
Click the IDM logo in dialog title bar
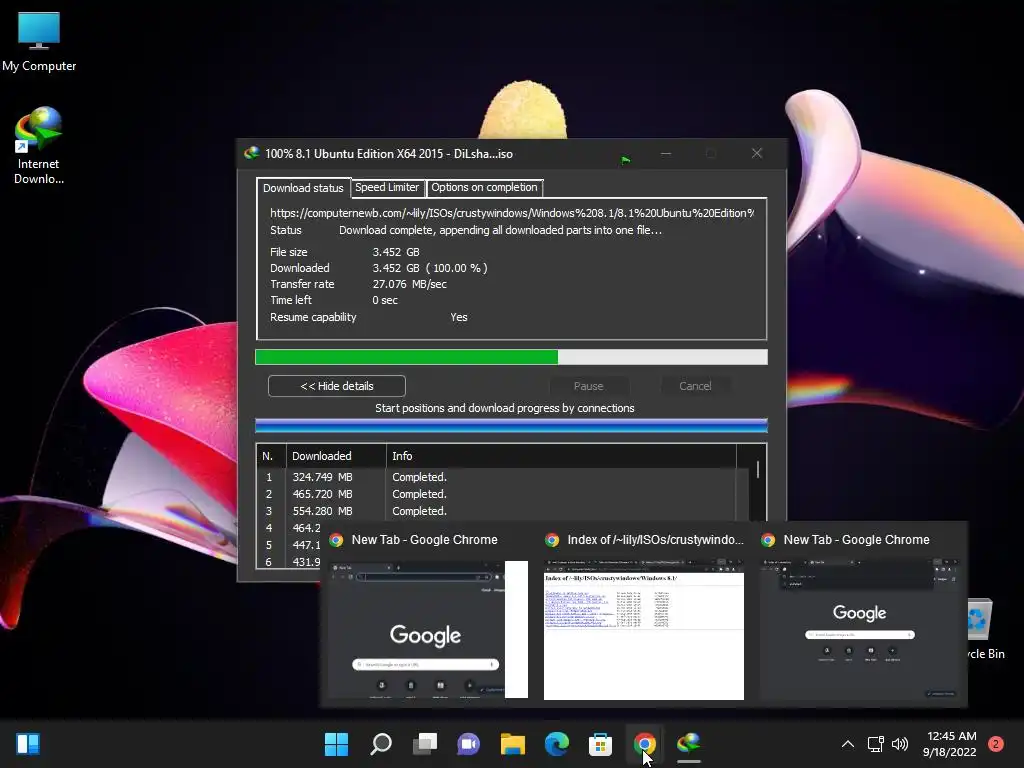(x=251, y=153)
